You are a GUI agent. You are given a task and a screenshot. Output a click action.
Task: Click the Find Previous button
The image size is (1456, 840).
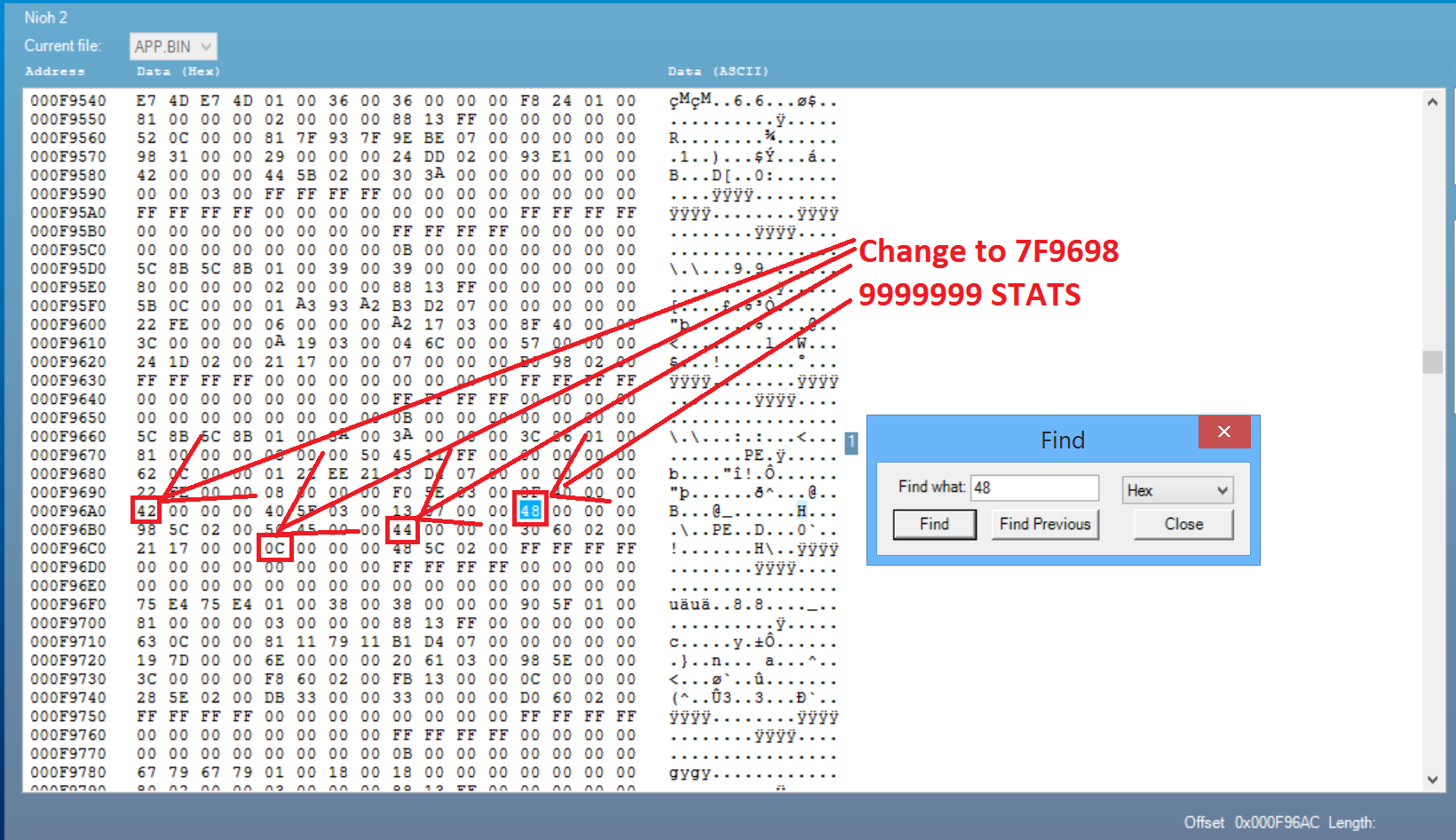(x=1045, y=524)
